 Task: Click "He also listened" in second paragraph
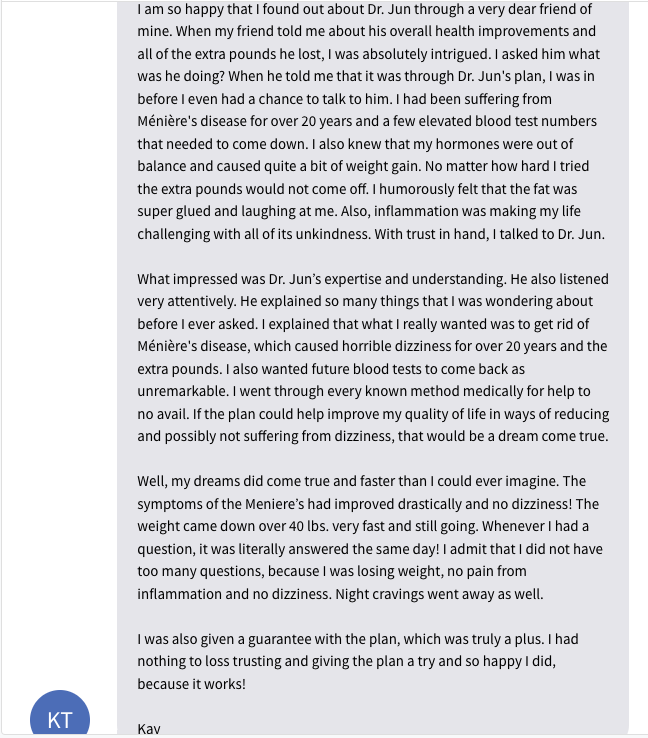(560, 279)
